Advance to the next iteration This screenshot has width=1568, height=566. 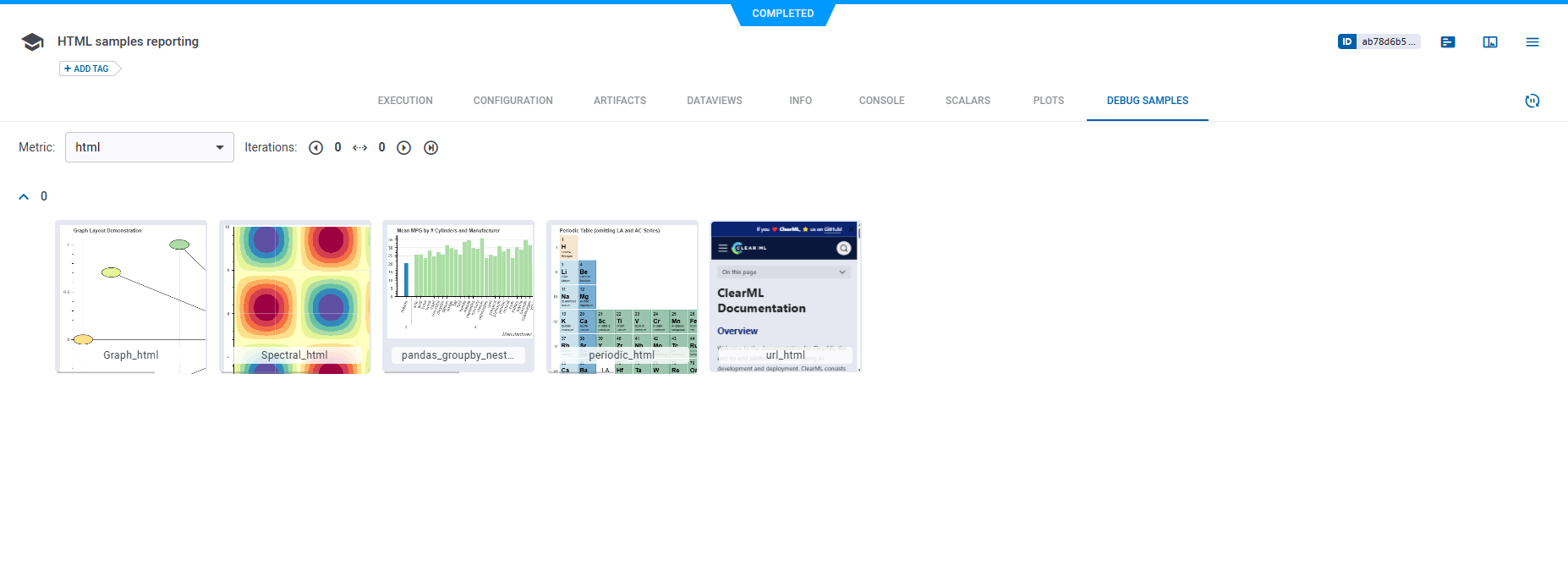(404, 148)
